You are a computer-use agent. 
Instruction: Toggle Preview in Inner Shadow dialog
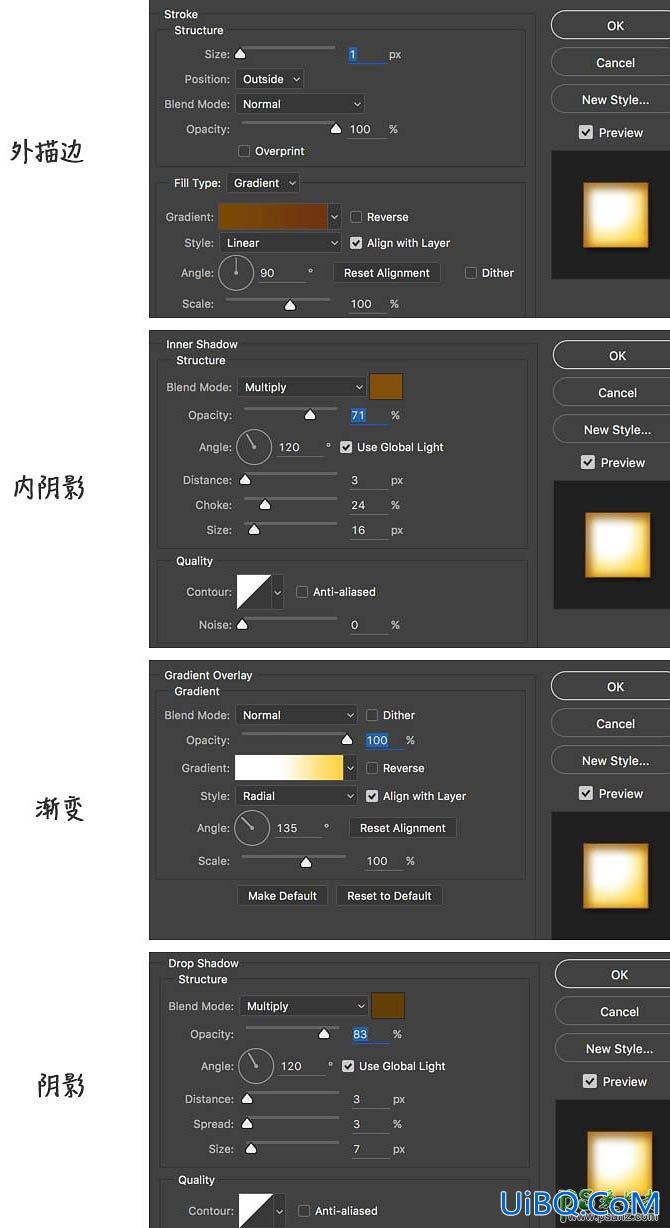[588, 462]
